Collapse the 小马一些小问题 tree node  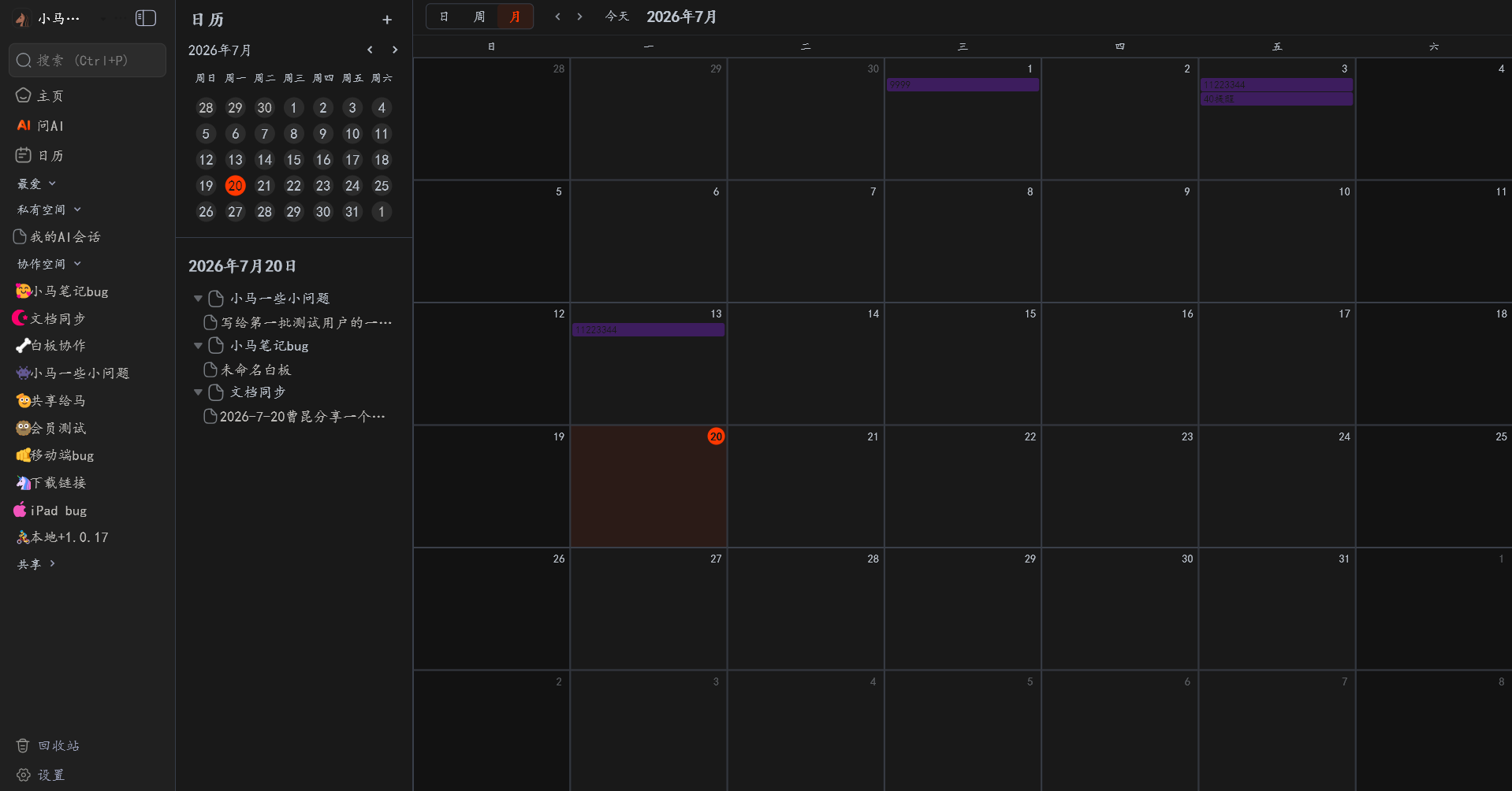point(198,299)
